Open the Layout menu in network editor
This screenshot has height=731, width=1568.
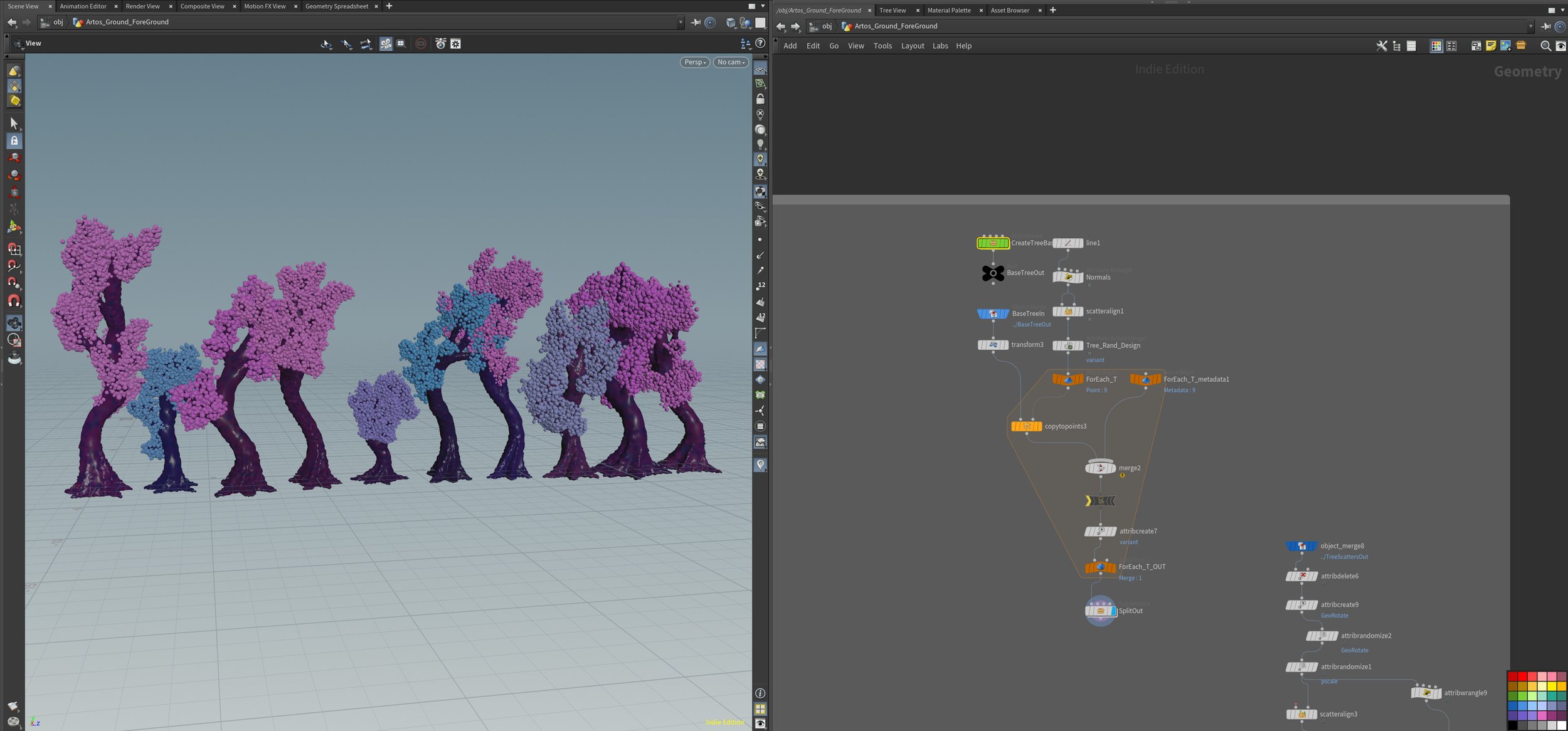tap(913, 46)
